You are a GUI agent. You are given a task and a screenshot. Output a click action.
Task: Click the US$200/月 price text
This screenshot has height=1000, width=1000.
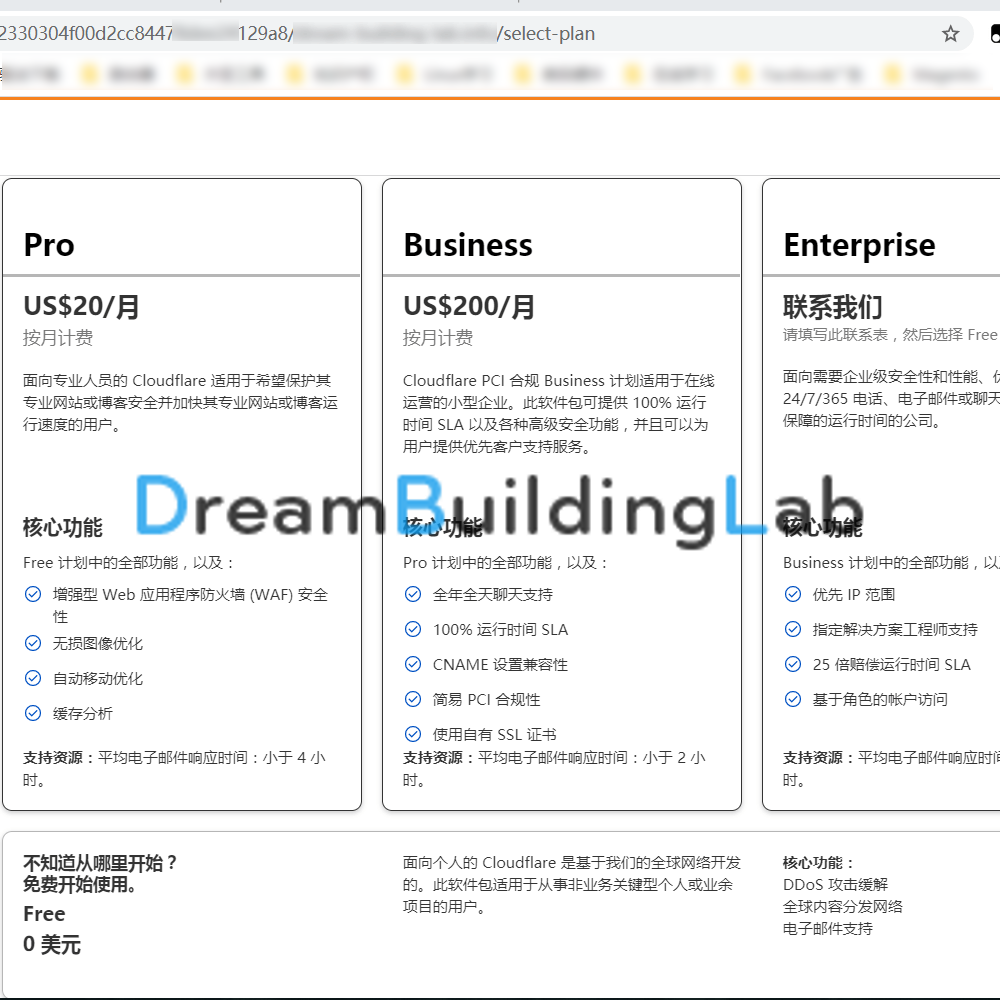point(469,306)
